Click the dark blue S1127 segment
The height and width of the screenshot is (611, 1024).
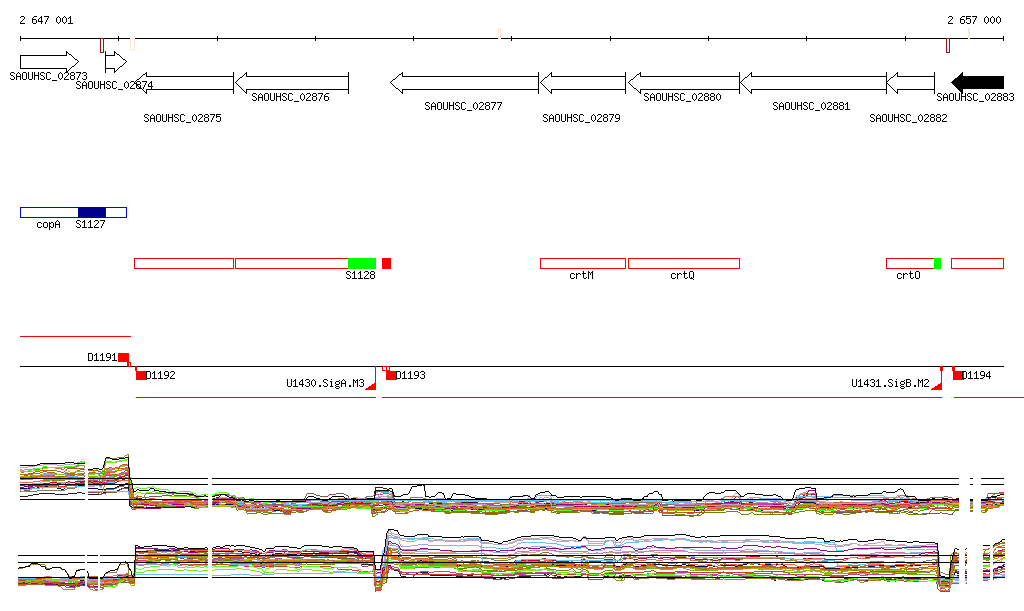[x=92, y=212]
